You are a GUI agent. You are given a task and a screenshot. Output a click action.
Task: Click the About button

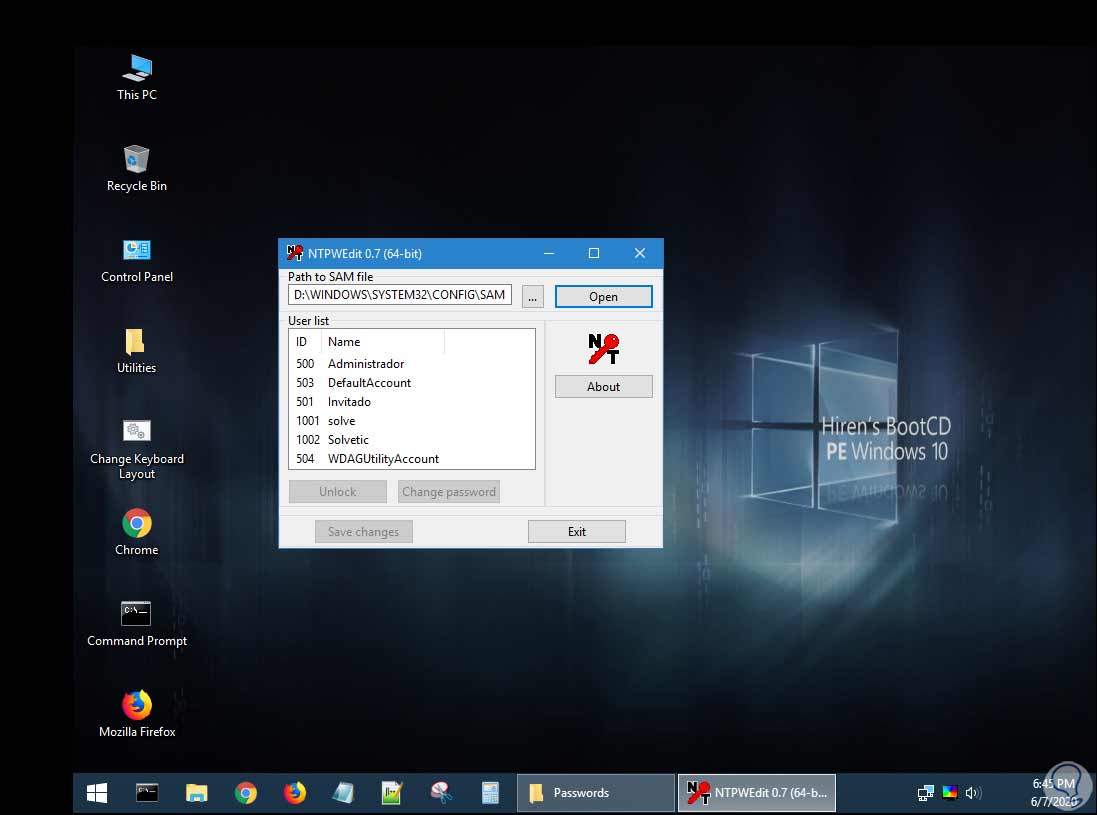pos(603,387)
